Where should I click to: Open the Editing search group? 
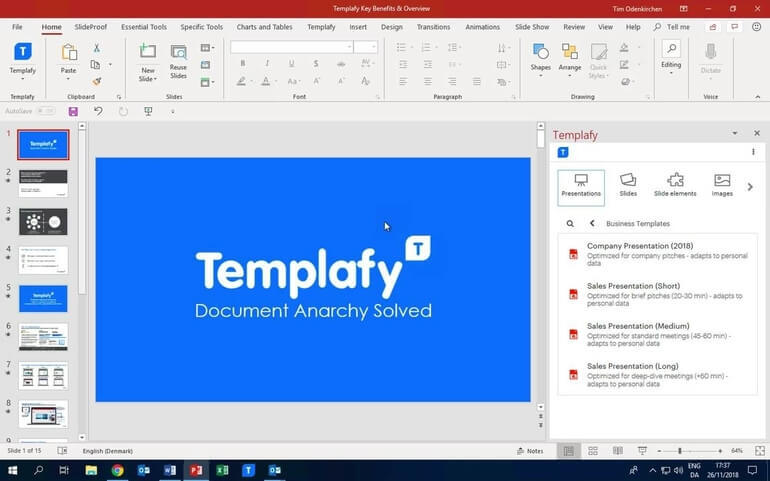point(671,57)
